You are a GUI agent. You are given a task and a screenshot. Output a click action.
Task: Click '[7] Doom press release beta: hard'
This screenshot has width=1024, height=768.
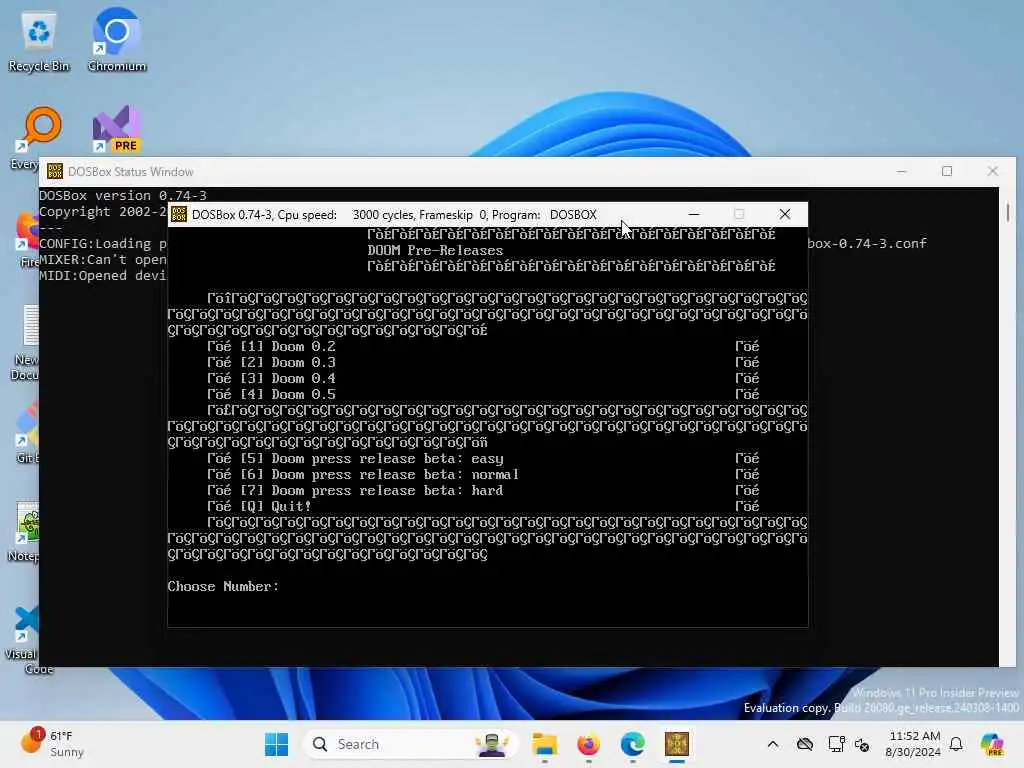372,490
